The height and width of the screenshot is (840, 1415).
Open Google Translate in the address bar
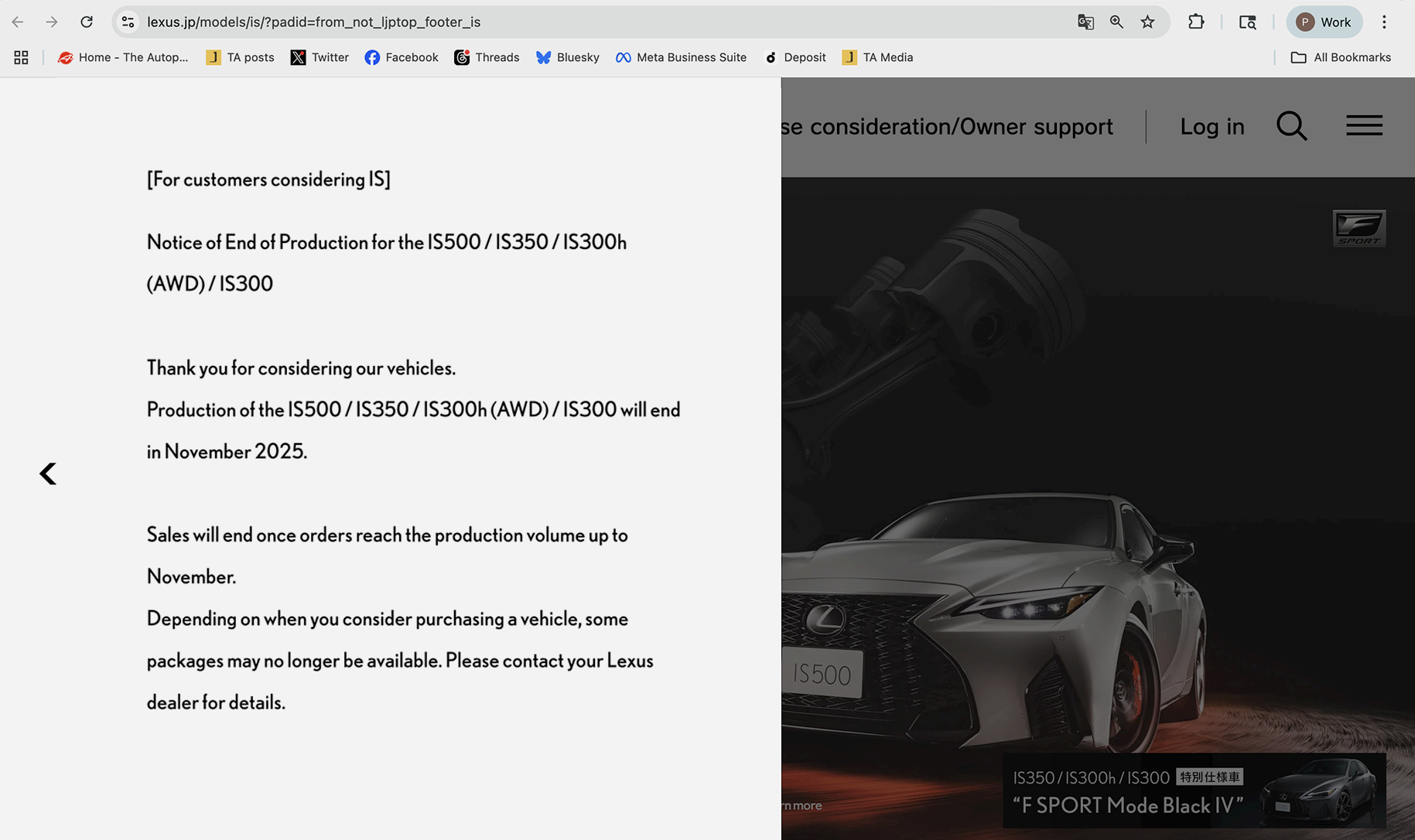1085,22
